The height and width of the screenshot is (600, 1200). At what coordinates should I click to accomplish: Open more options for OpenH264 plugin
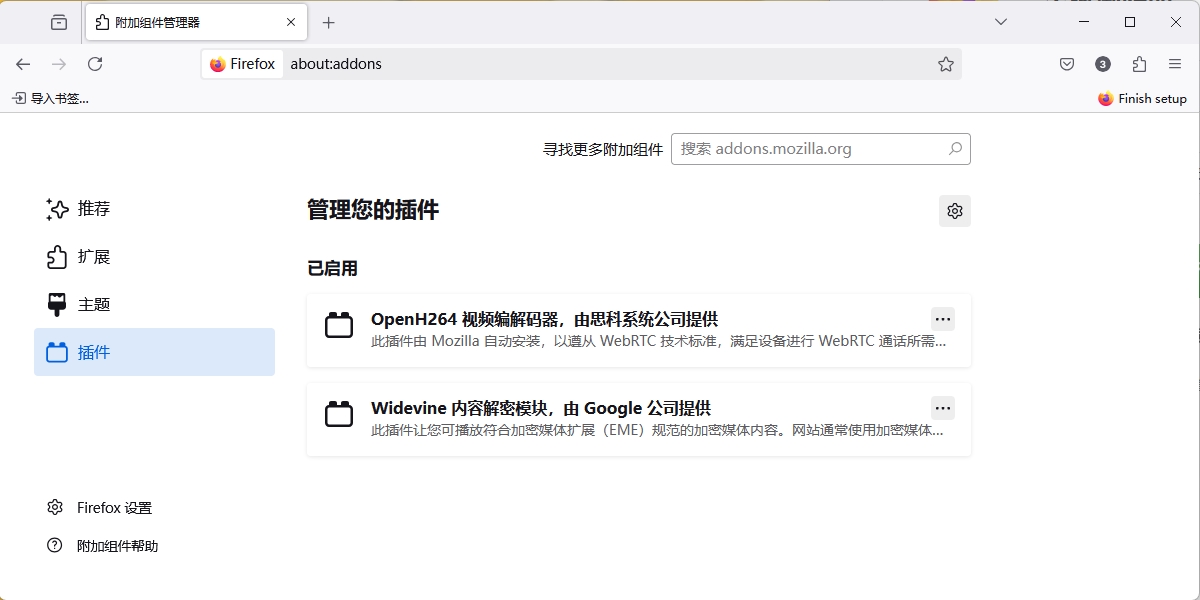[x=942, y=319]
